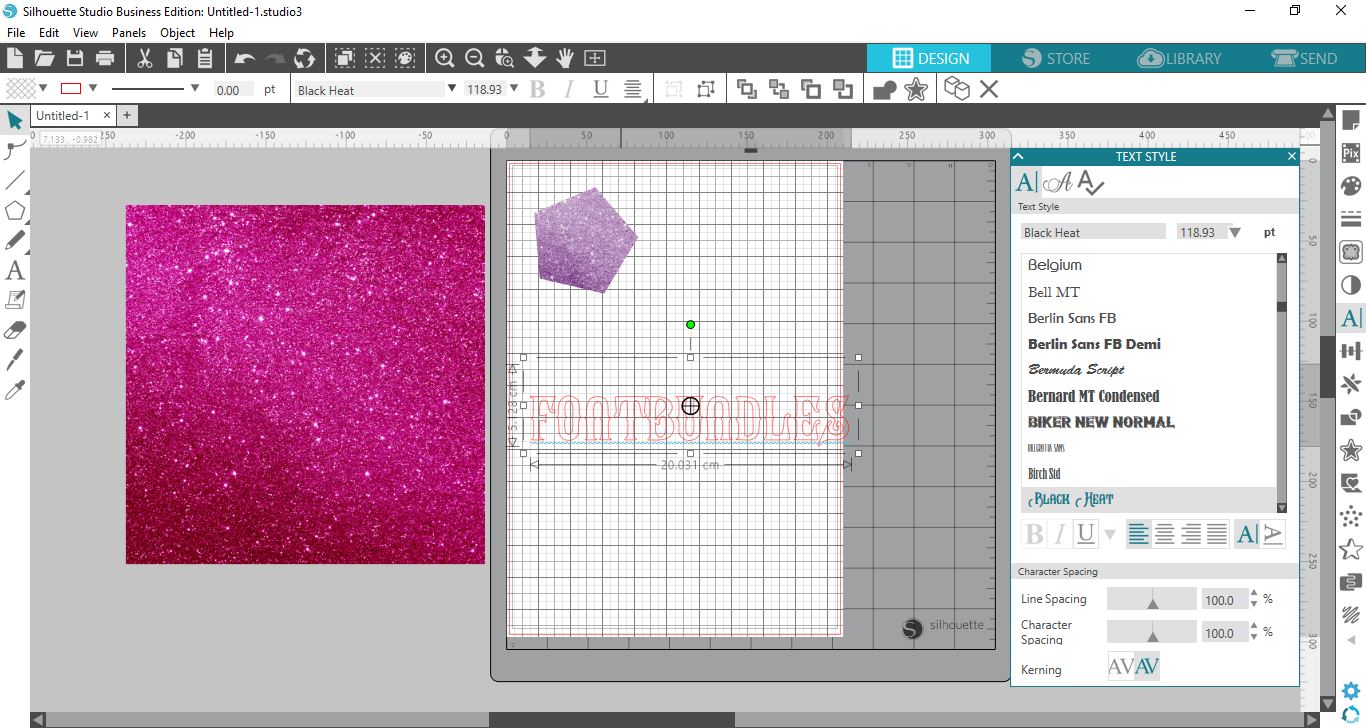Enable kerning with the highlighted AV button
This screenshot has width=1366, height=728.
point(1147,667)
